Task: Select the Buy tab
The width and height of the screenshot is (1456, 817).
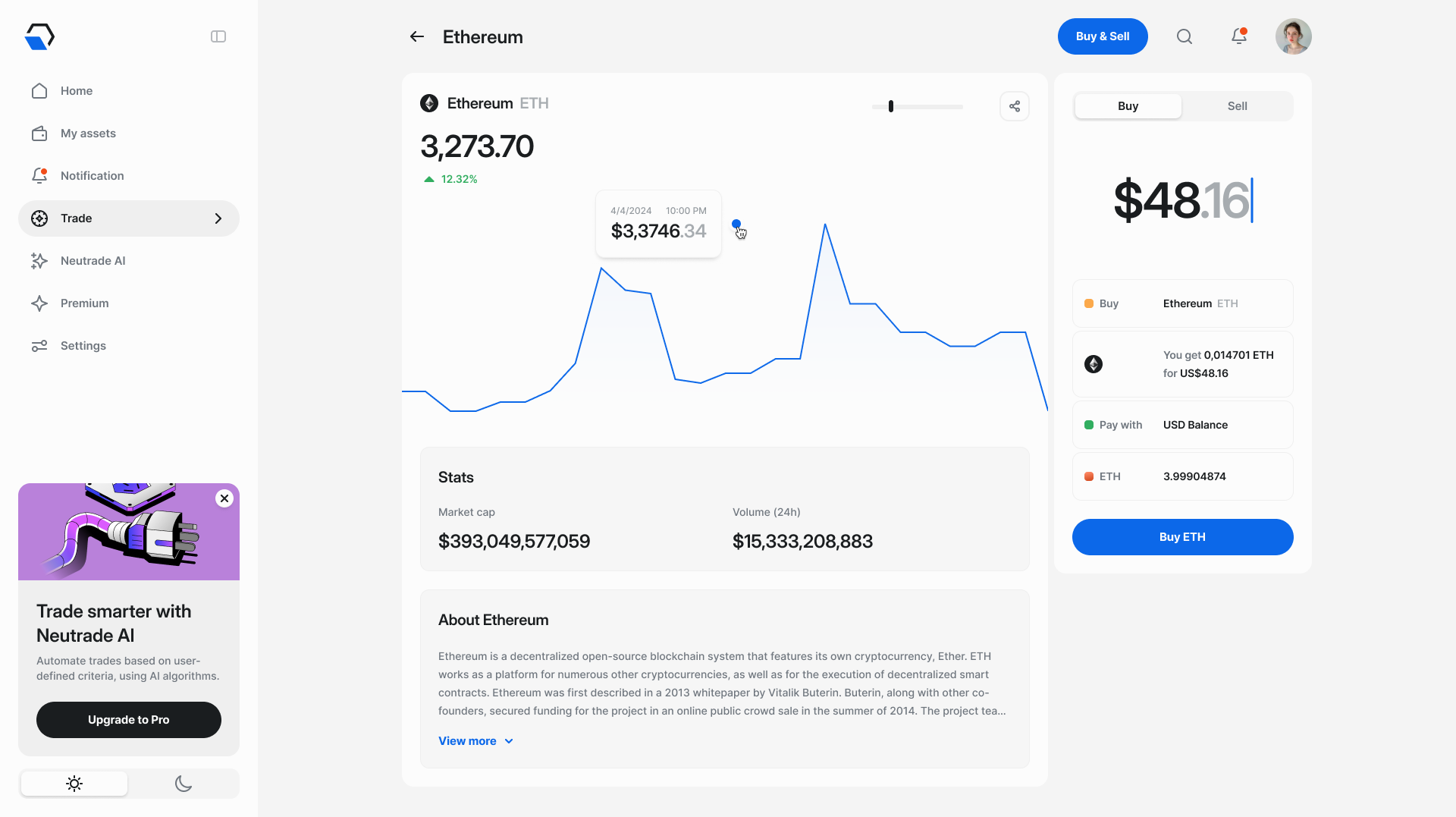Action: pos(1128,106)
